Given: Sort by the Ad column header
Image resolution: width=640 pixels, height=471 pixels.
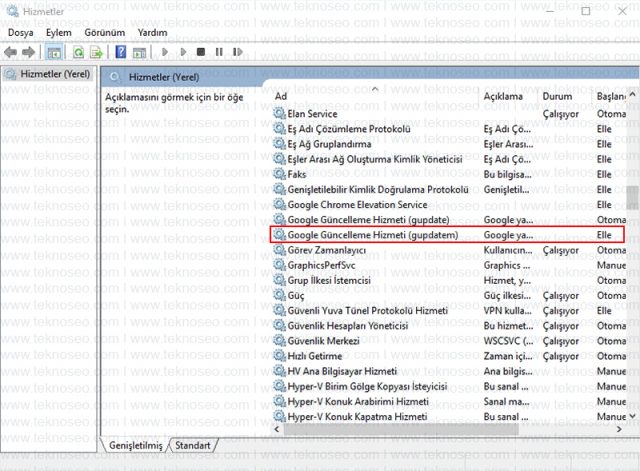Looking at the screenshot, I should (x=281, y=96).
